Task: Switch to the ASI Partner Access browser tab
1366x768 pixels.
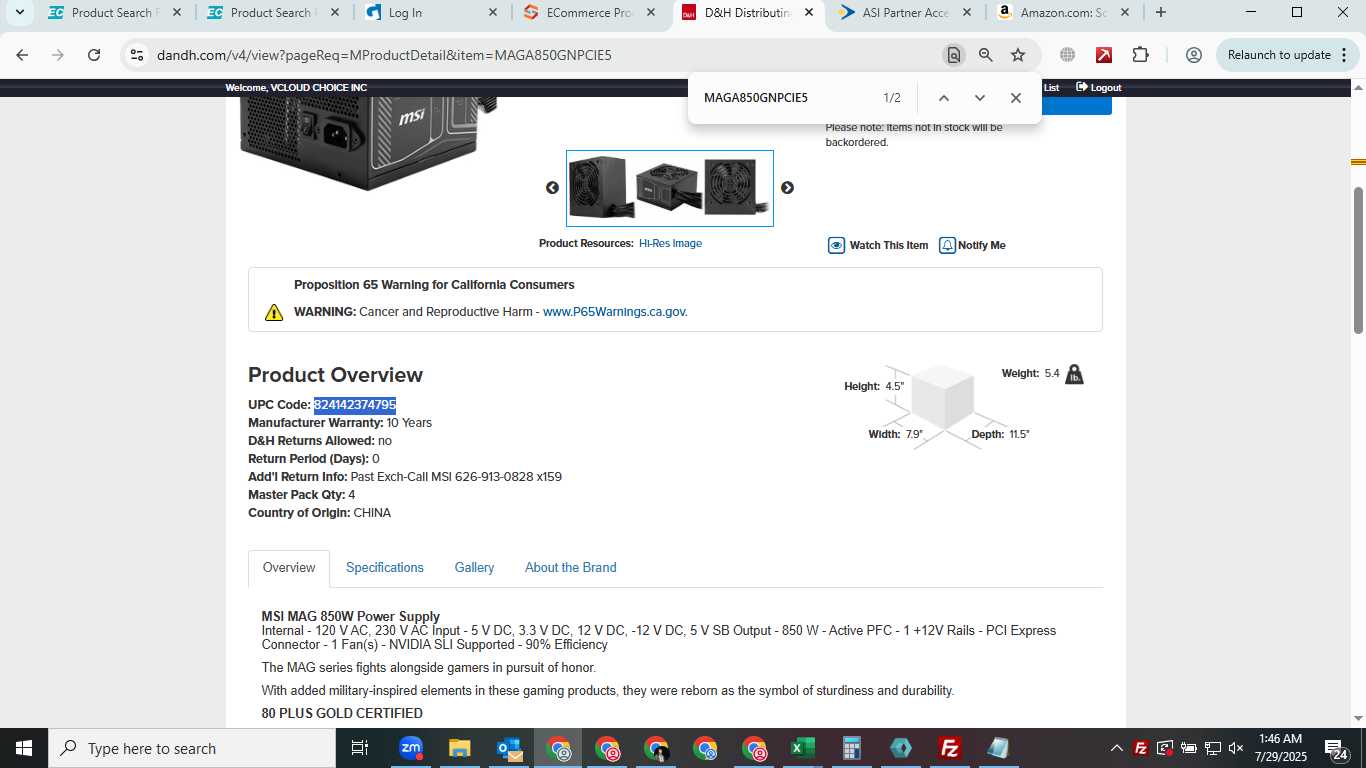Action: pos(905,13)
